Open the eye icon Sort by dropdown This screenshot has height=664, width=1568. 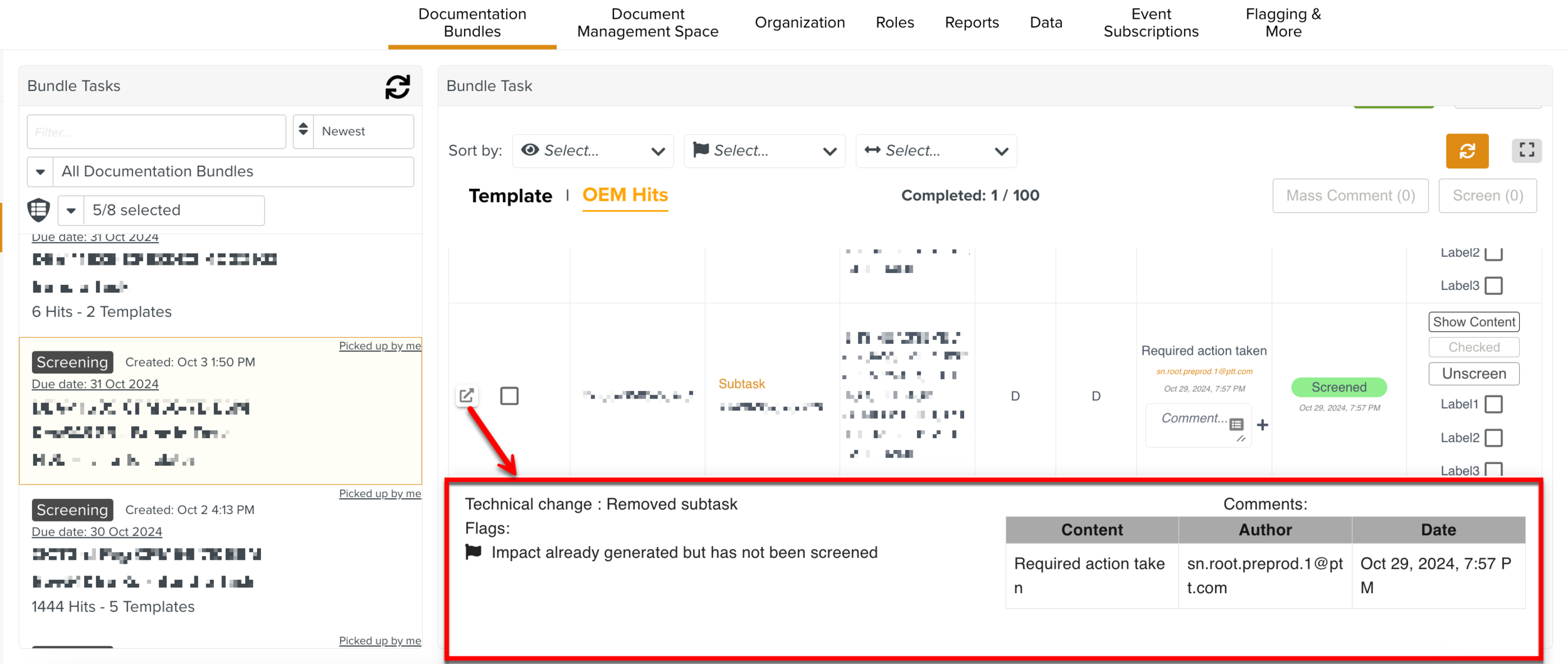593,151
